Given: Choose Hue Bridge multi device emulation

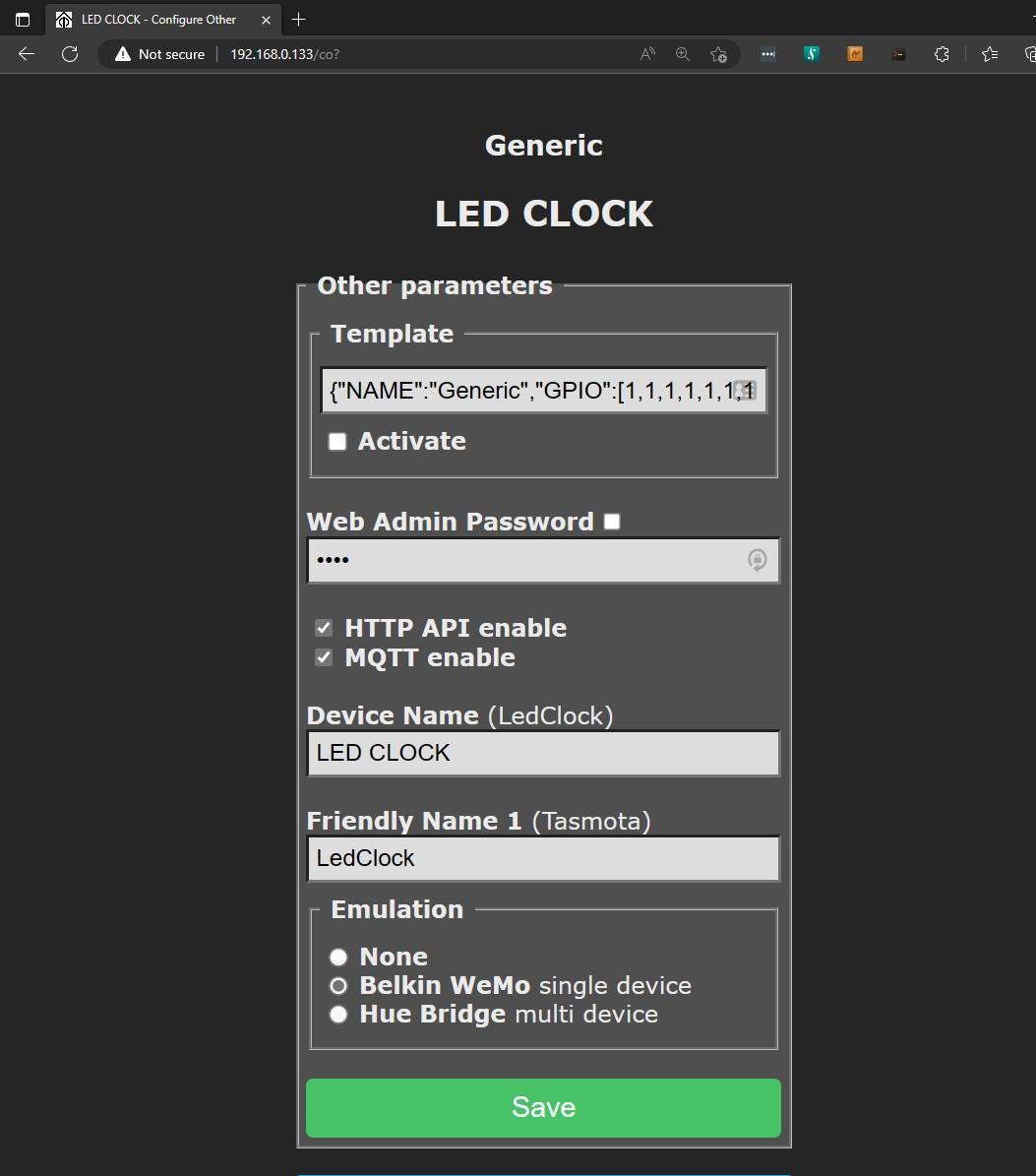Looking at the screenshot, I should pos(337,1014).
